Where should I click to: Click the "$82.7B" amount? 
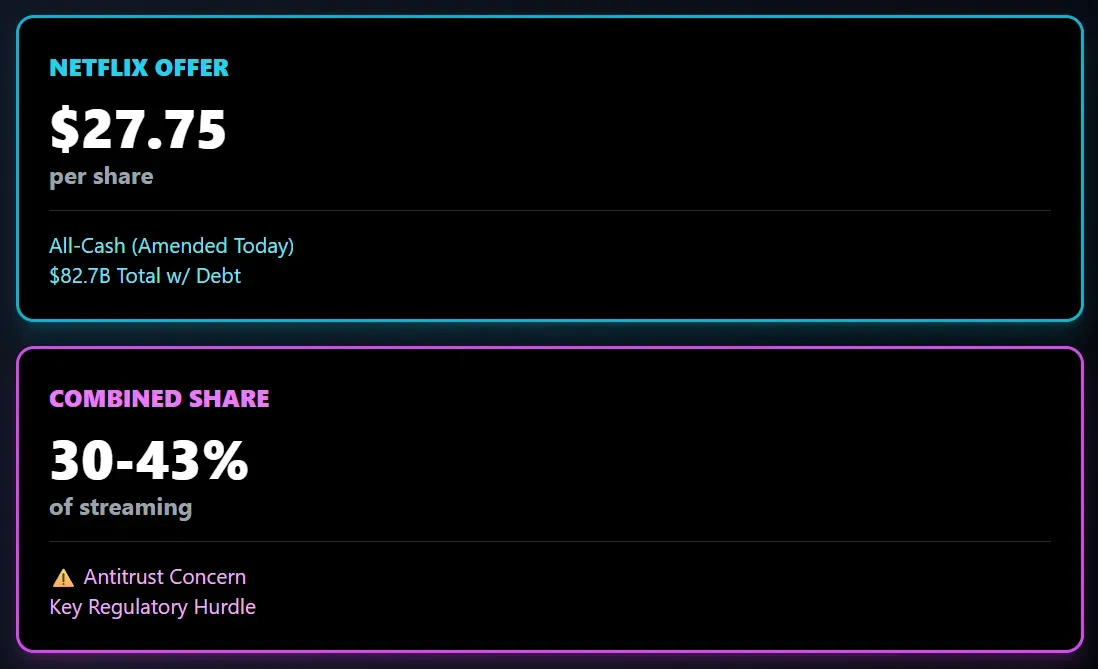(80, 276)
